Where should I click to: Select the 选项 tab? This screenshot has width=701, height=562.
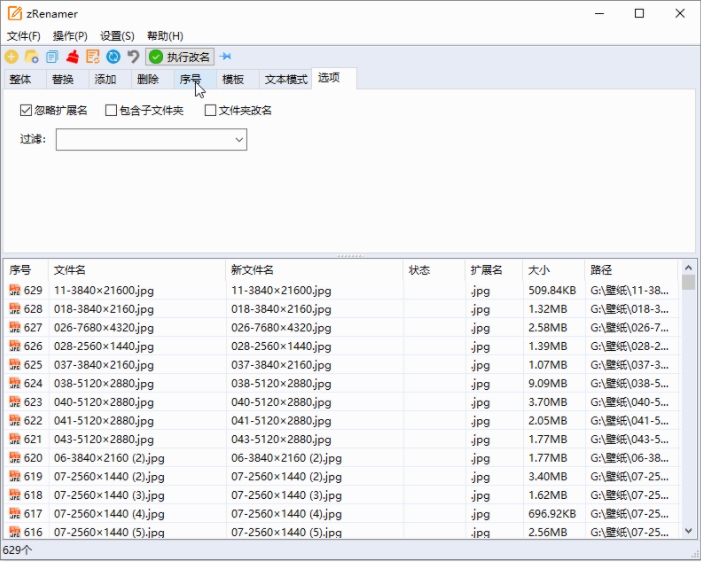334,78
